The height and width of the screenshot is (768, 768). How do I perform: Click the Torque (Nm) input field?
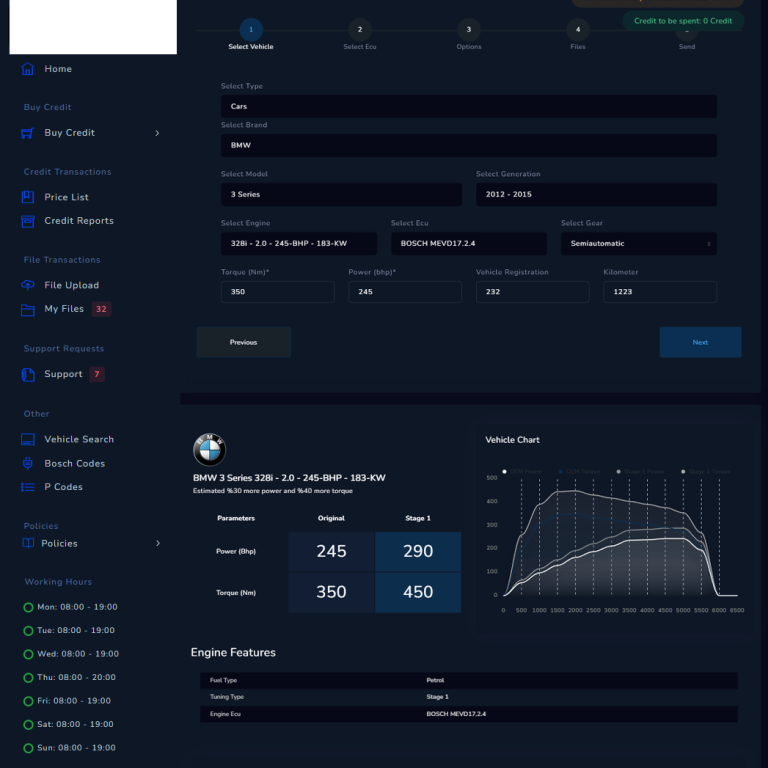278,292
